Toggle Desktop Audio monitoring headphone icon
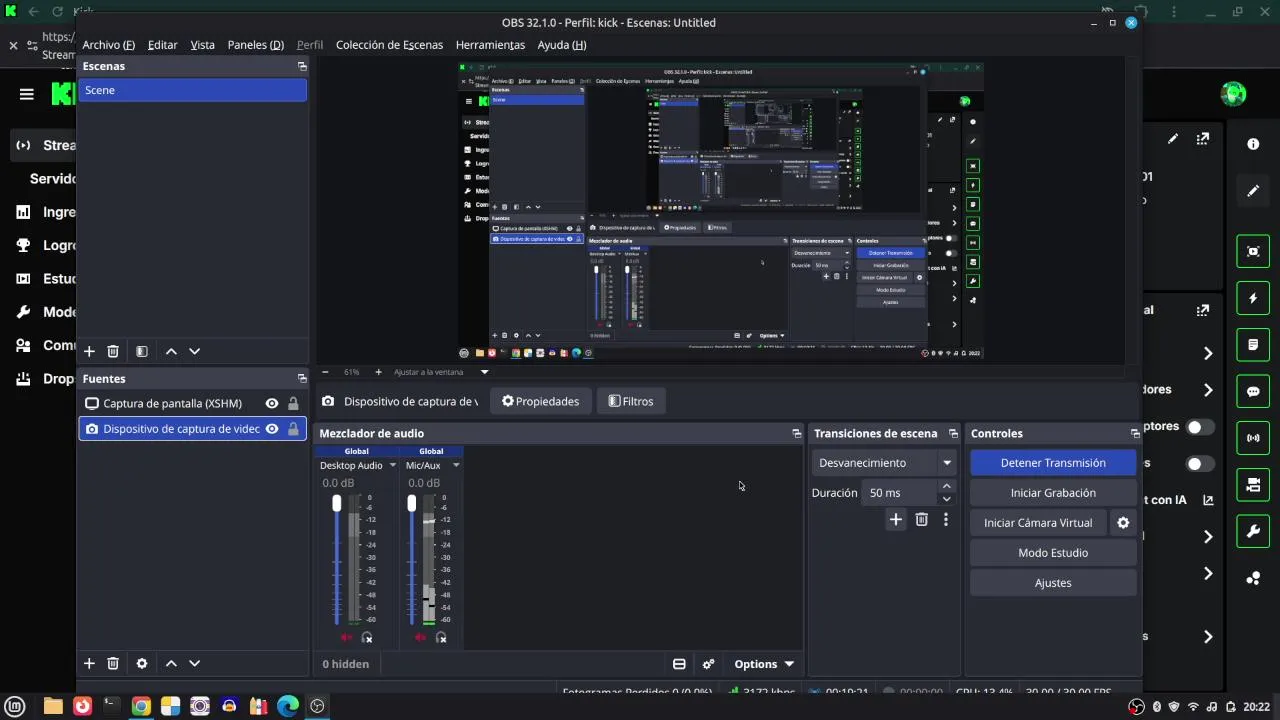The height and width of the screenshot is (720, 1280). [x=367, y=638]
